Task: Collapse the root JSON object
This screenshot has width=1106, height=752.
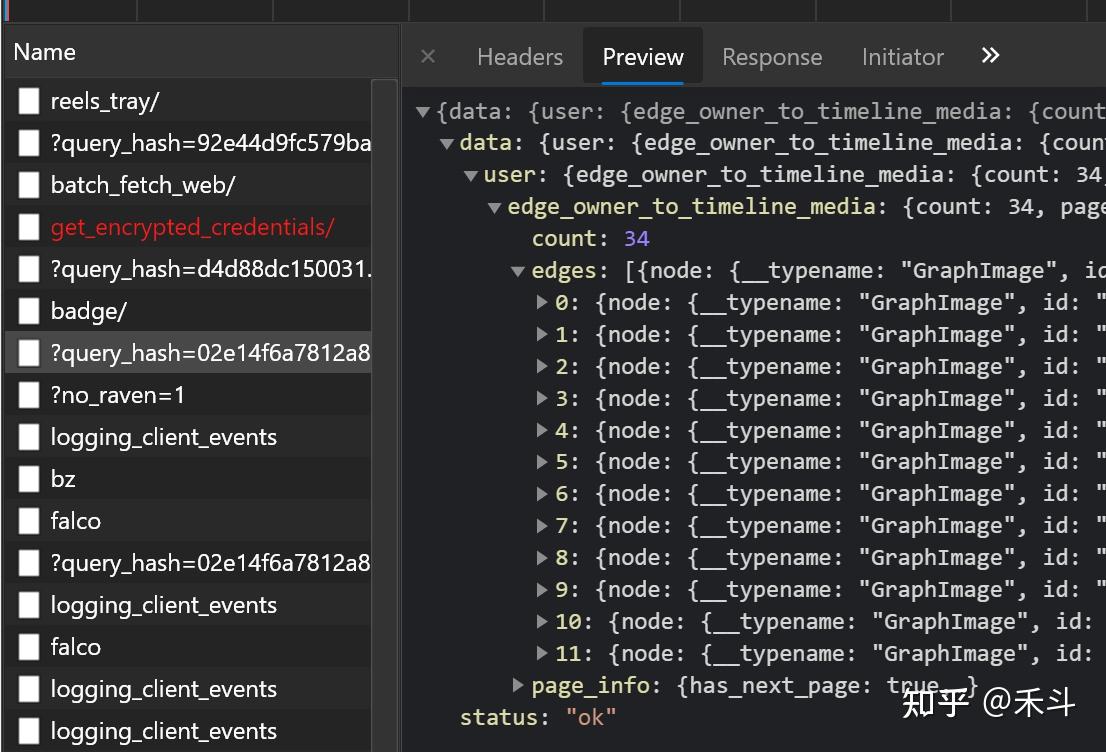Action: [x=423, y=111]
